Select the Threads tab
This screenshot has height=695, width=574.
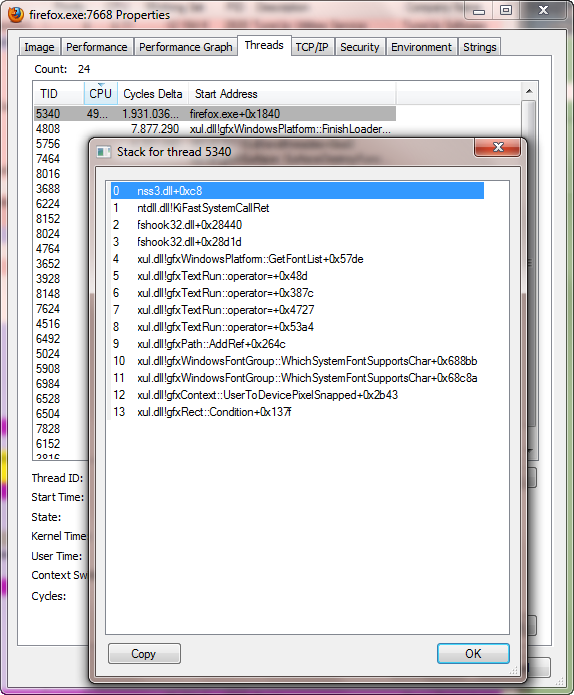pos(264,45)
